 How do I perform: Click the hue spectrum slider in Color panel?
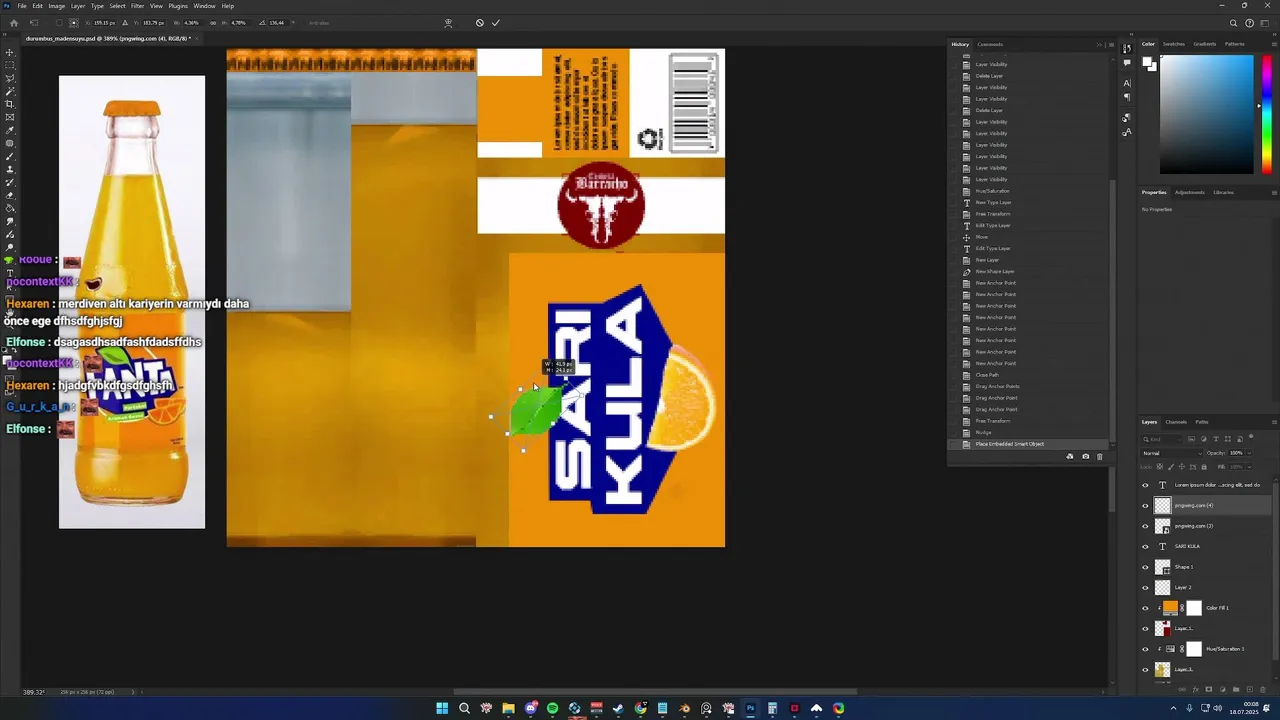[1267, 115]
